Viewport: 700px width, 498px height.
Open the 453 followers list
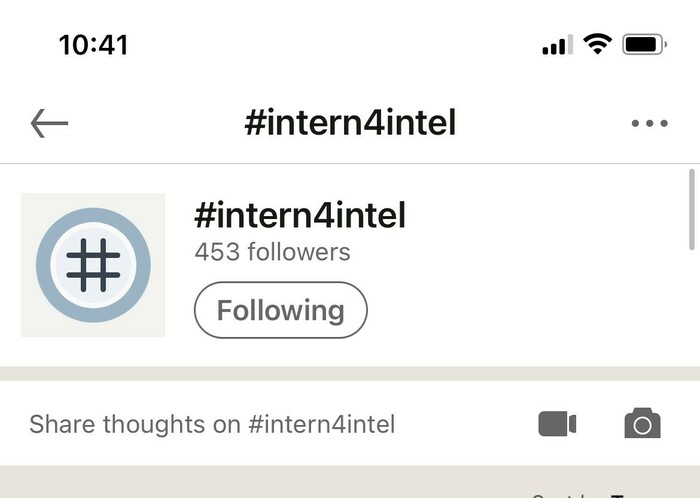[x=272, y=251]
